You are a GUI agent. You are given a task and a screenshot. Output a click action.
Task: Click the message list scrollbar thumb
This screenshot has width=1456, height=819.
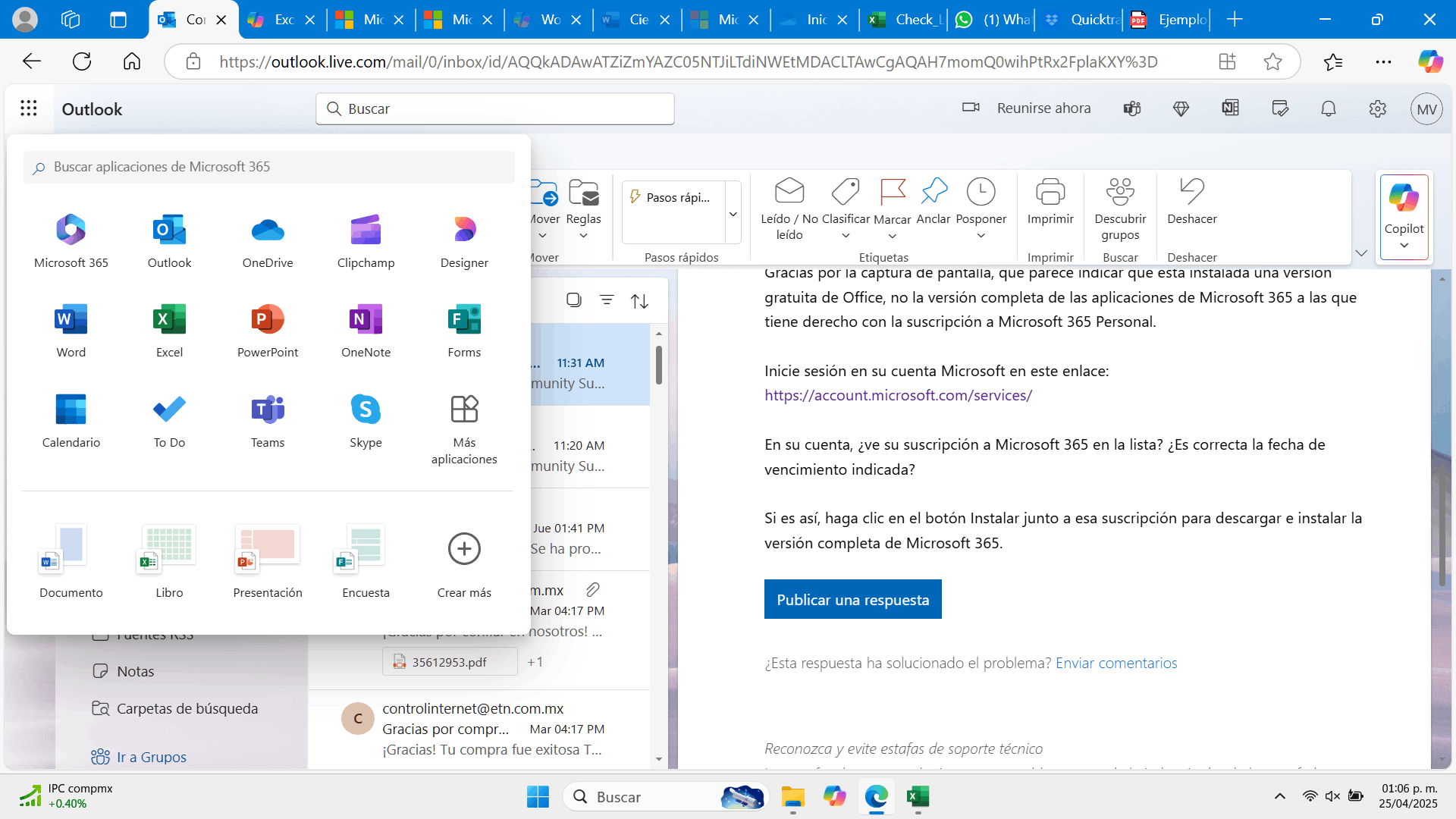click(659, 366)
